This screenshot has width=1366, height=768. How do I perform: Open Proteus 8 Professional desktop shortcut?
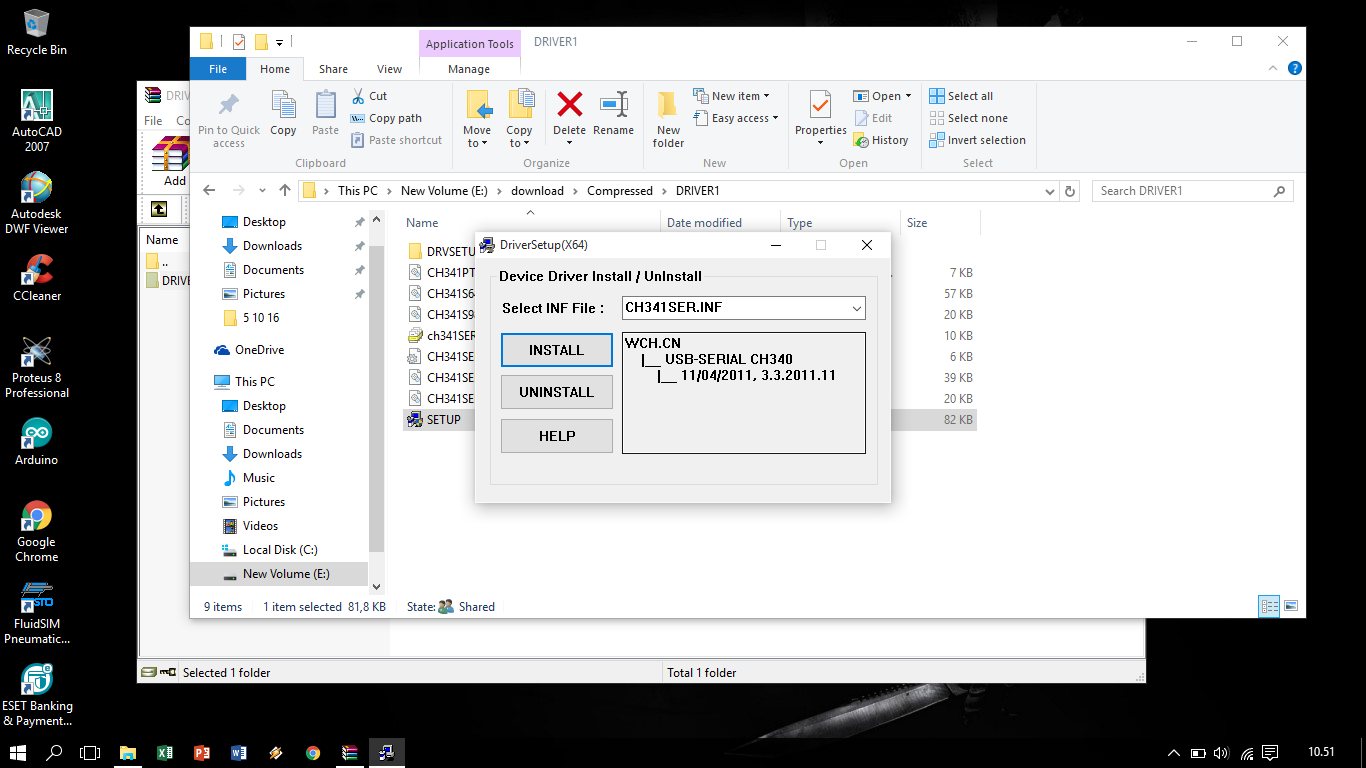pyautogui.click(x=37, y=367)
